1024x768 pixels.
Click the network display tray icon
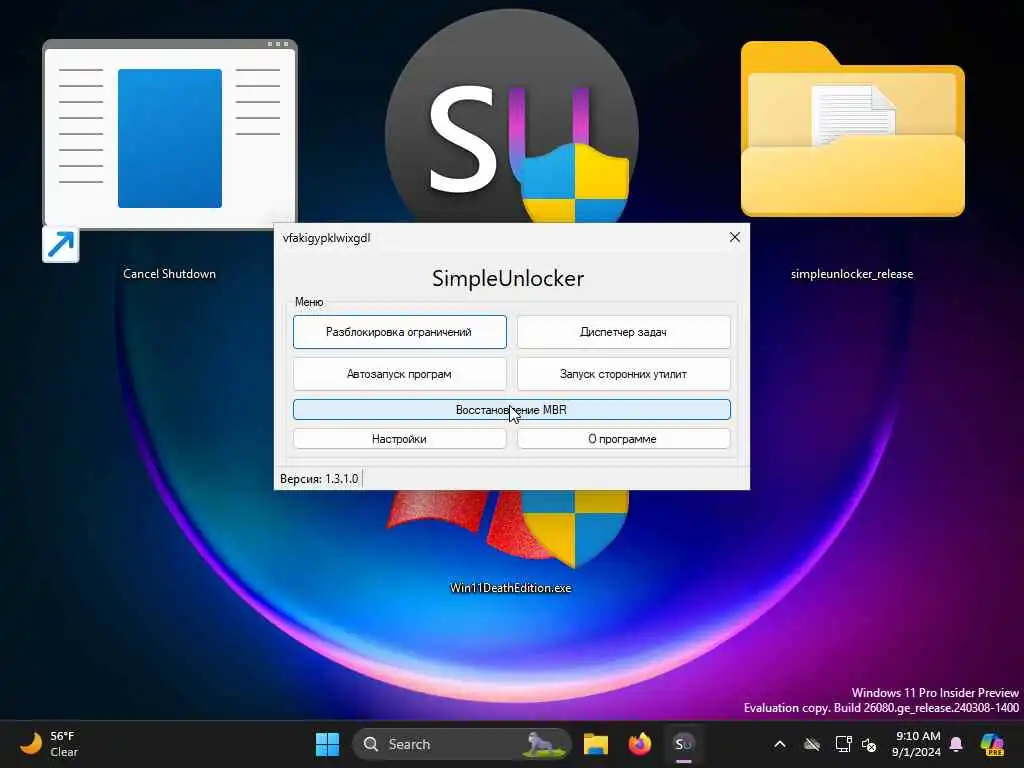843,744
